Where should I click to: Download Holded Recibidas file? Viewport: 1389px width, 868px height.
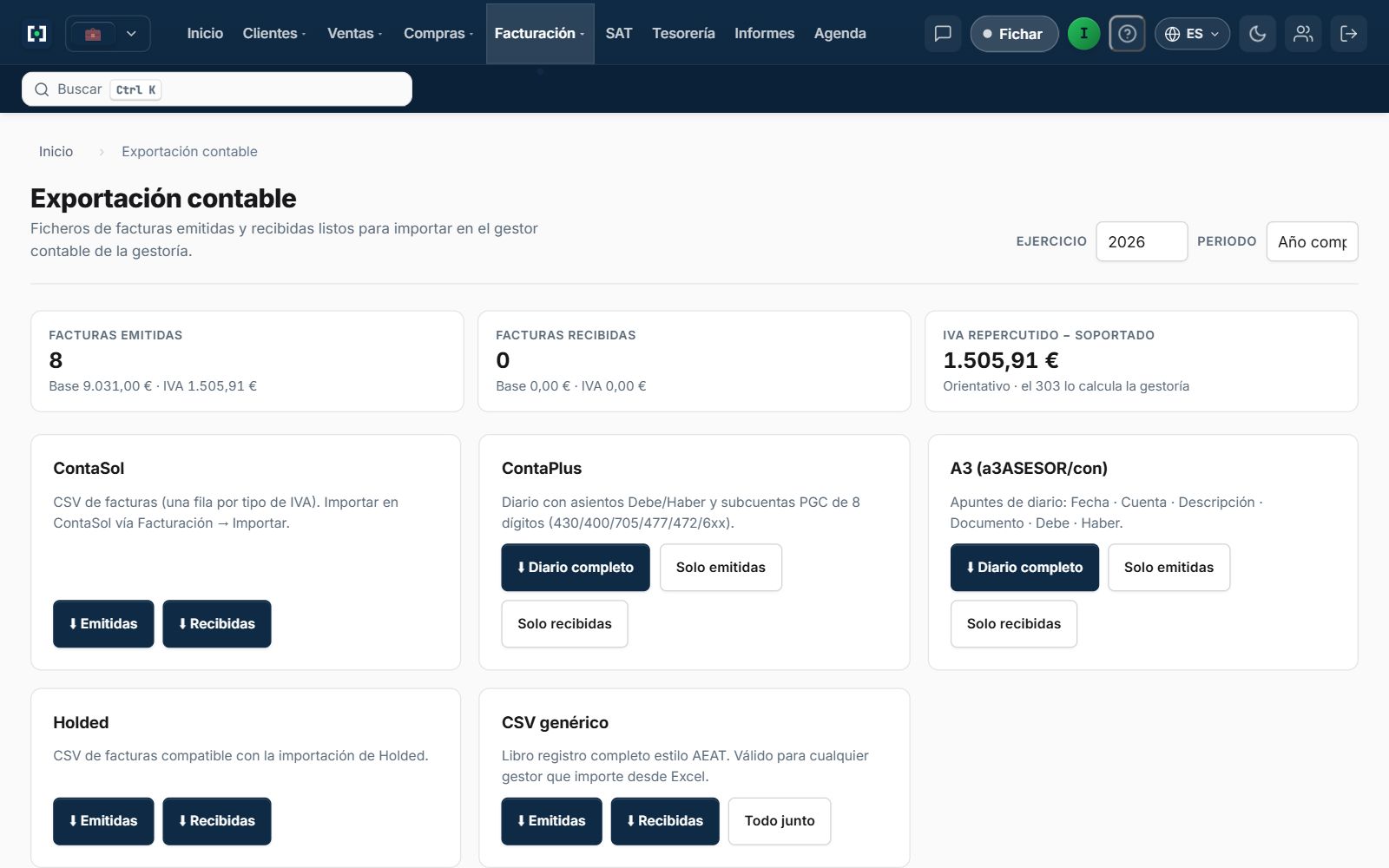click(x=217, y=821)
